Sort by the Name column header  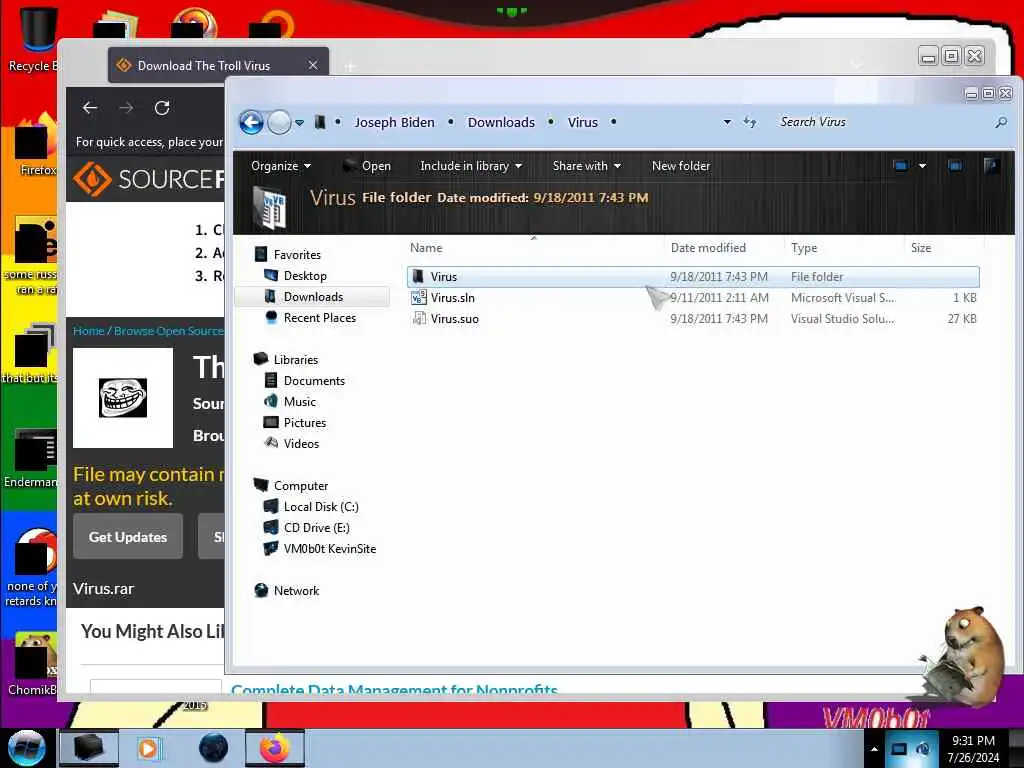pos(534,248)
